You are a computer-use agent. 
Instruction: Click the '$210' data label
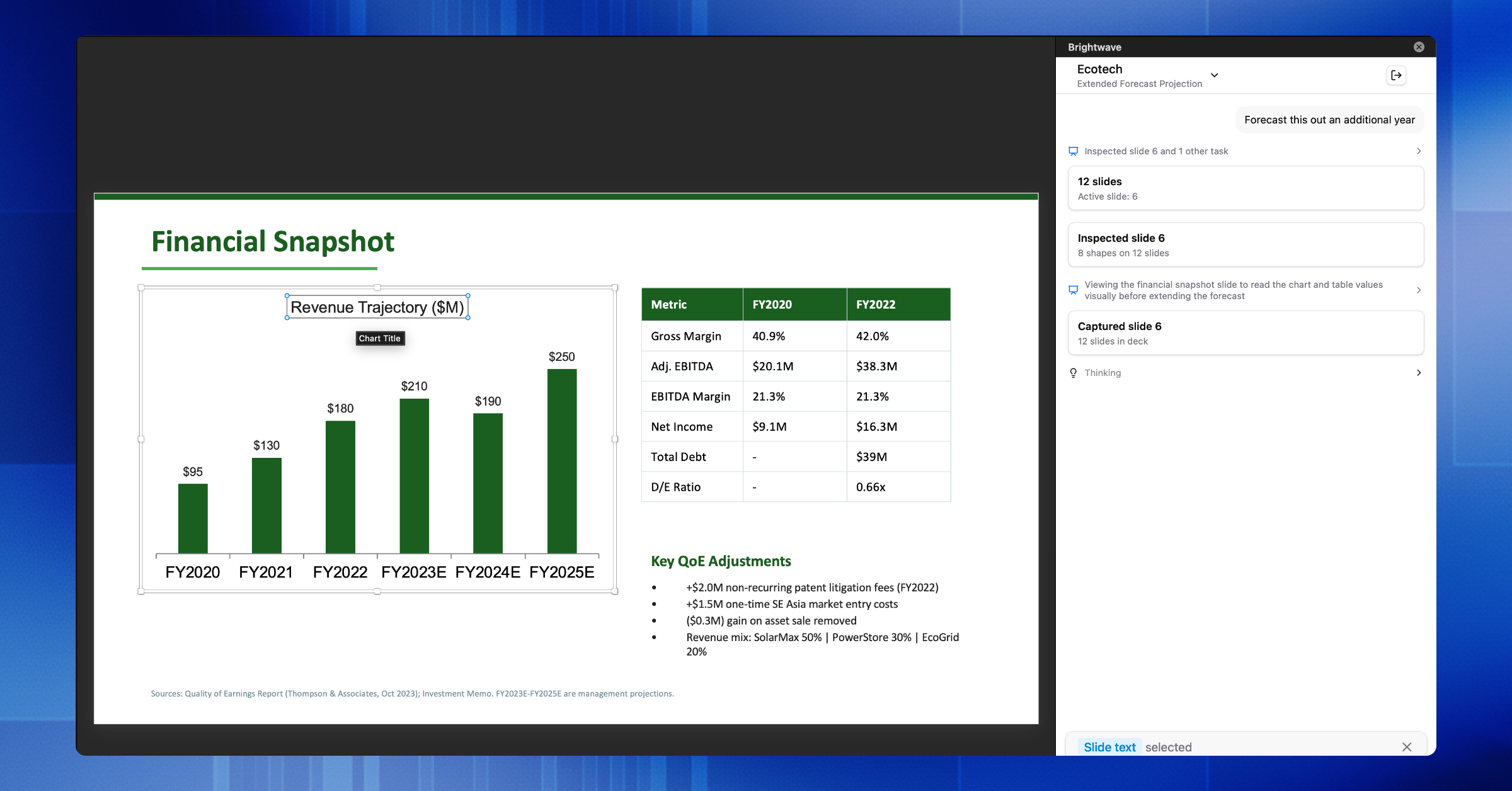click(415, 386)
